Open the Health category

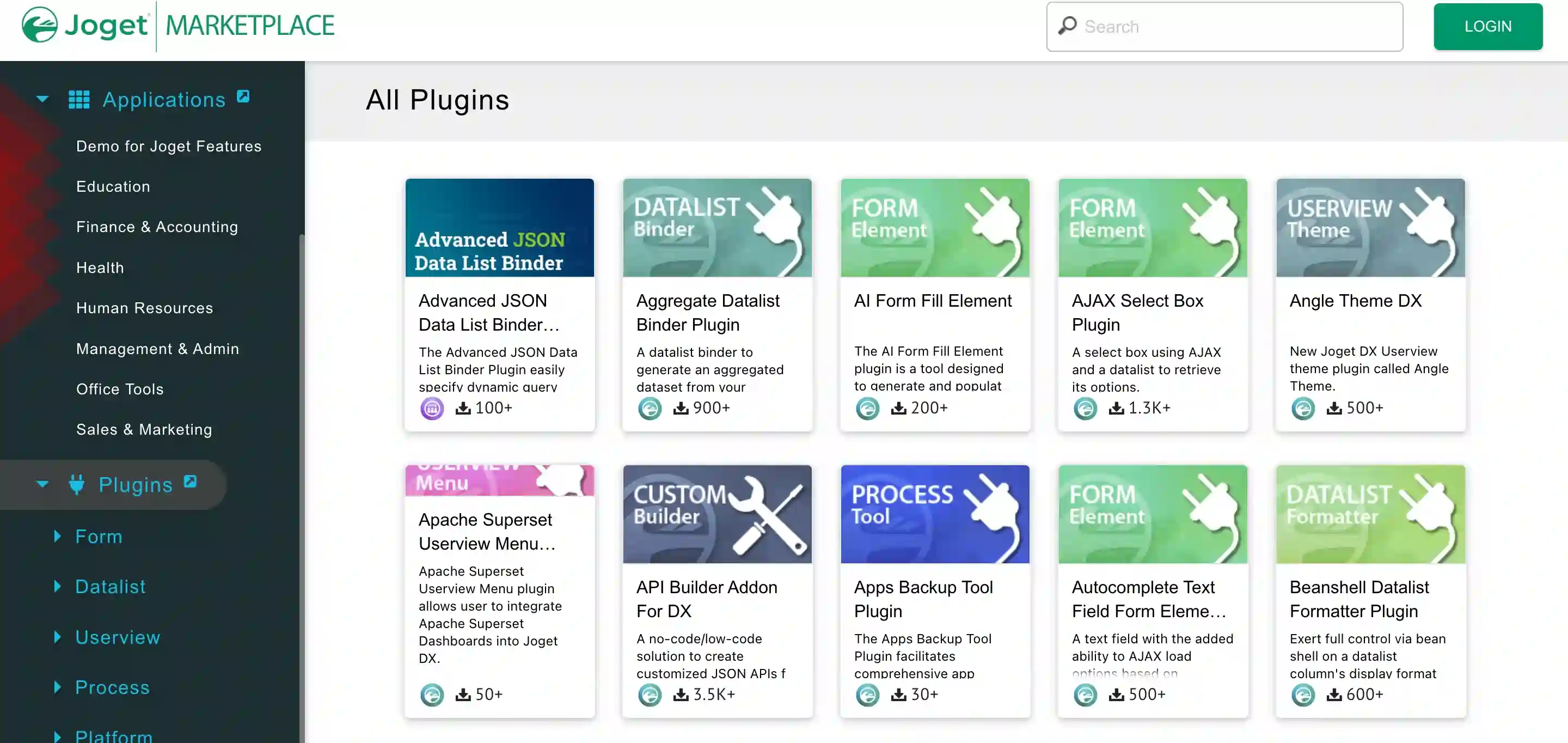(x=100, y=267)
